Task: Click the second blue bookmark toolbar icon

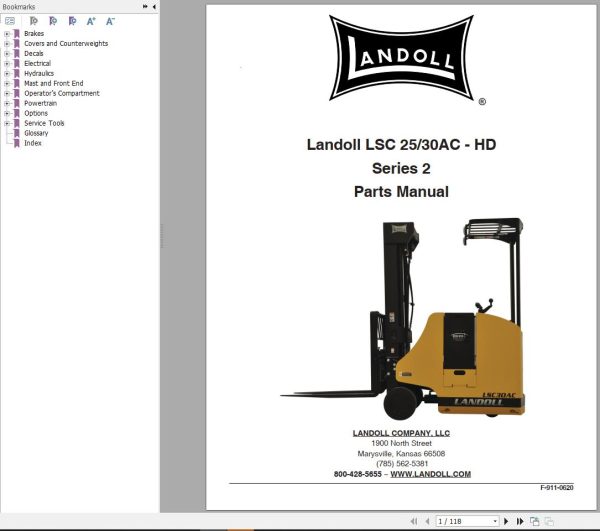Action: point(53,21)
